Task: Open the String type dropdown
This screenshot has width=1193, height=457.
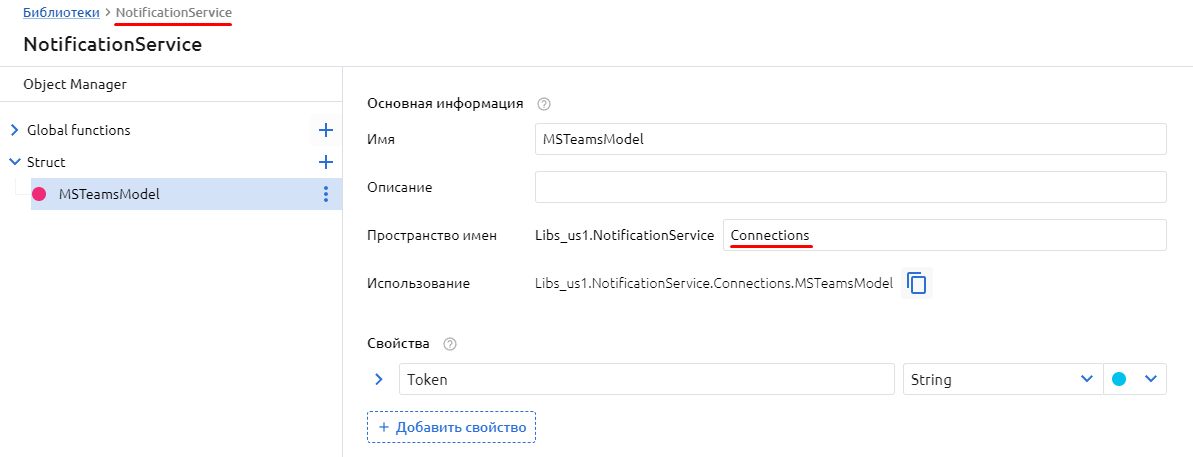Action: pos(998,380)
